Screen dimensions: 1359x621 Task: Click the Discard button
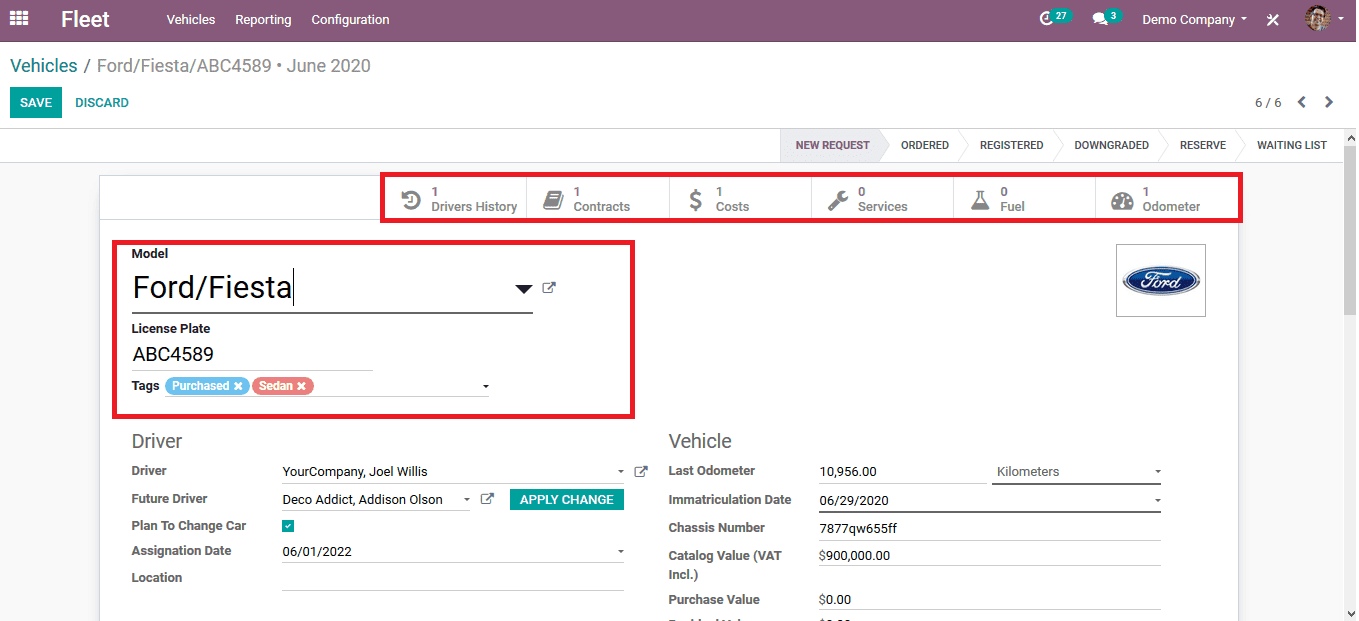point(102,103)
